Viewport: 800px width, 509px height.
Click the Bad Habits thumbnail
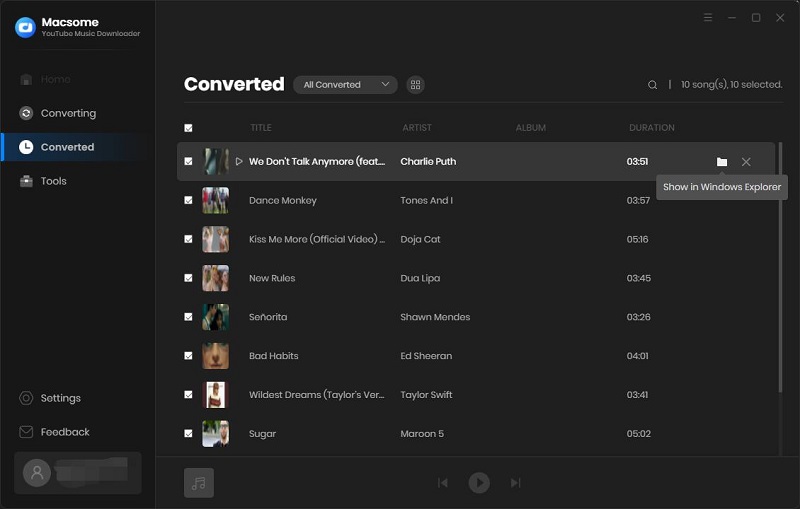tap(215, 355)
